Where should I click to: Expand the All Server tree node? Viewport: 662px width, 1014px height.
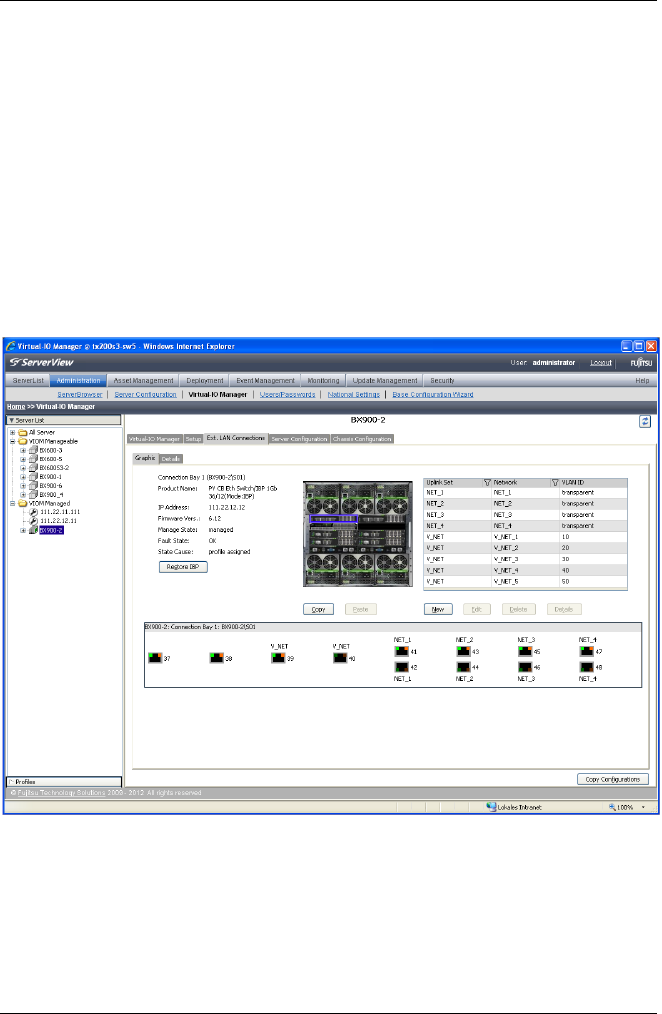click(x=12, y=433)
